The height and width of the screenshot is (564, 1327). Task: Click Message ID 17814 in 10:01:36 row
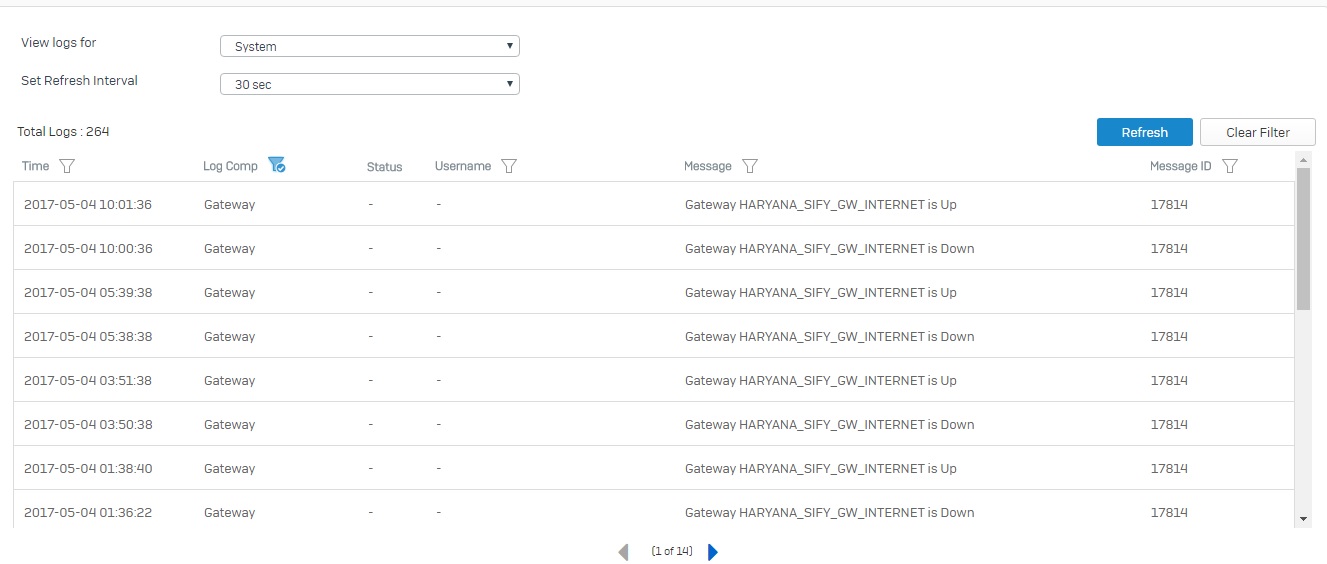pyautogui.click(x=1169, y=204)
